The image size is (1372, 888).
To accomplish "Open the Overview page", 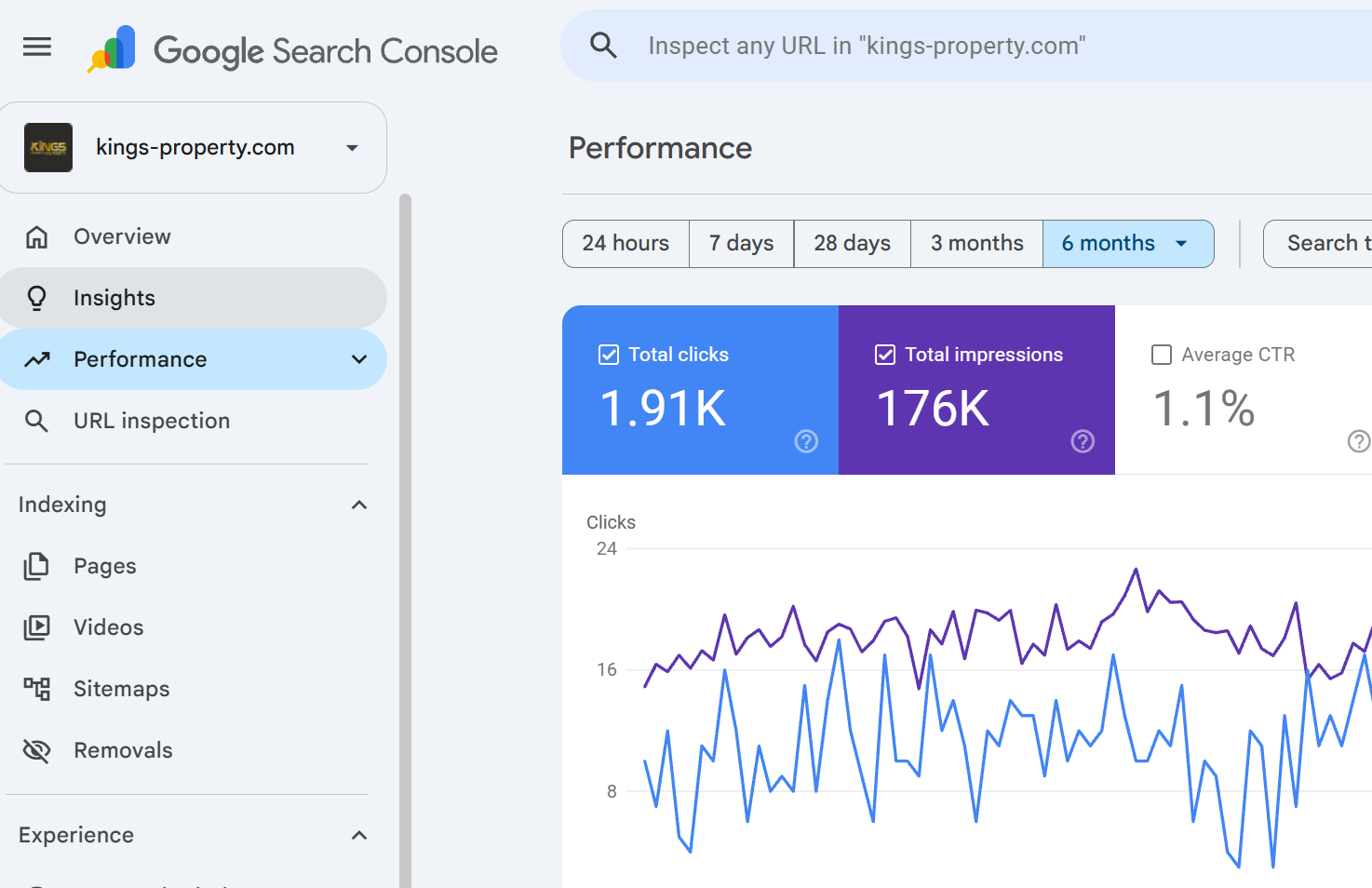I will tap(193, 236).
